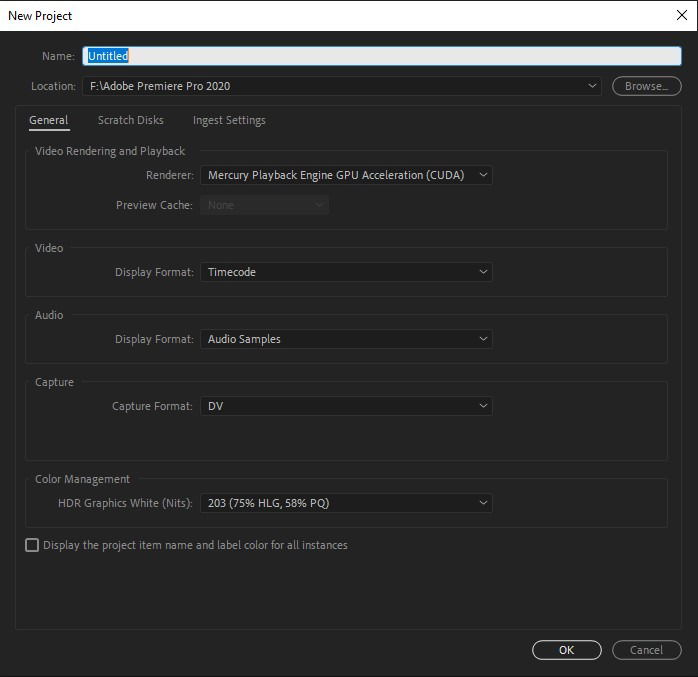Click the Name field containing Untitled
The image size is (698, 677).
coord(381,56)
